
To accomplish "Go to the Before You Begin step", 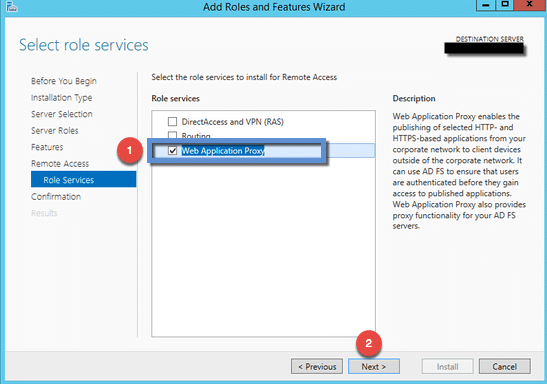I will click(x=63, y=81).
